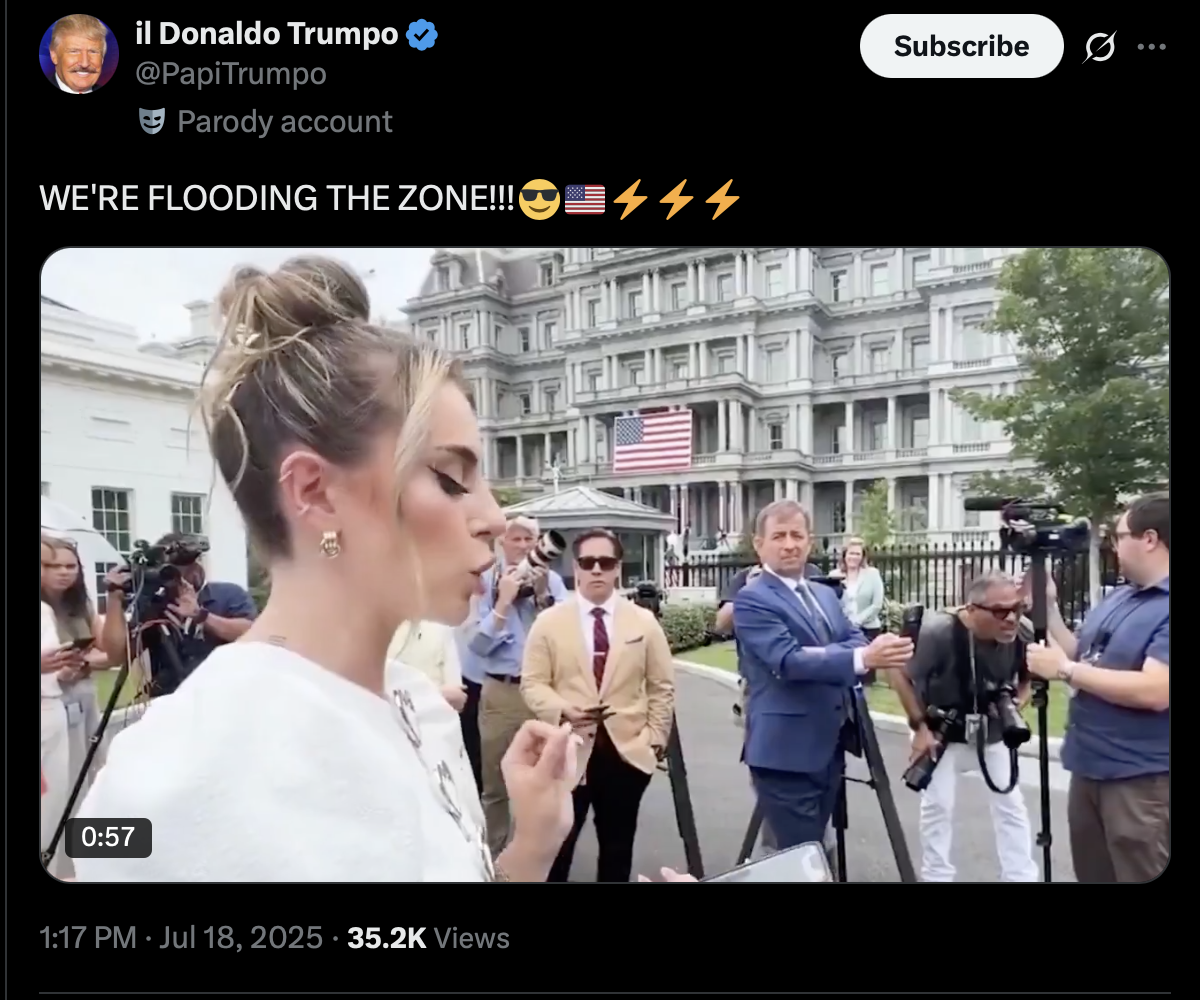Open the il Donaldo Trumpo profile avatar

pyautogui.click(x=79, y=54)
